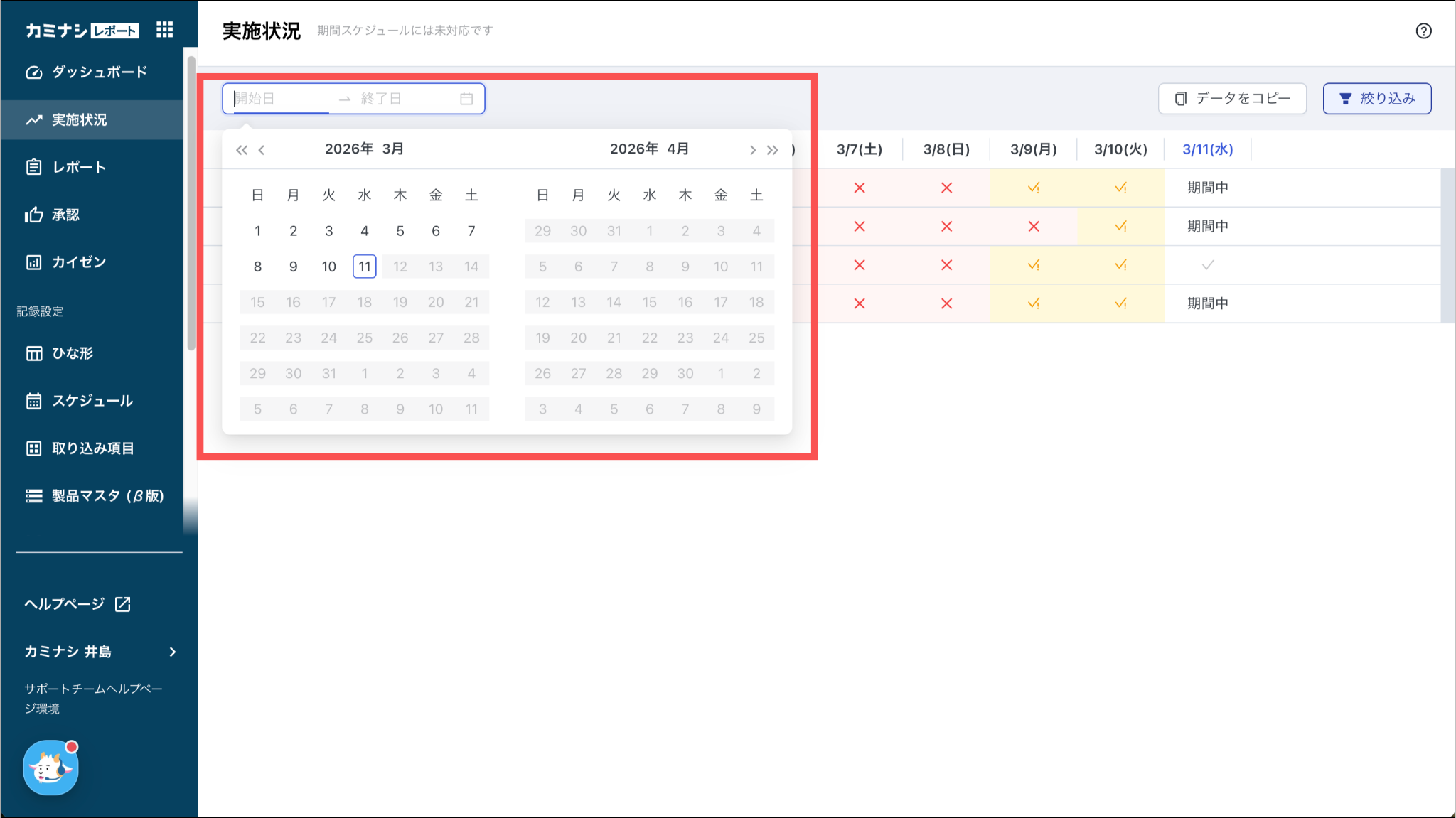Image resolution: width=1456 pixels, height=818 pixels.
Task: Click the 絞り込み filter button
Action: [x=1376, y=99]
